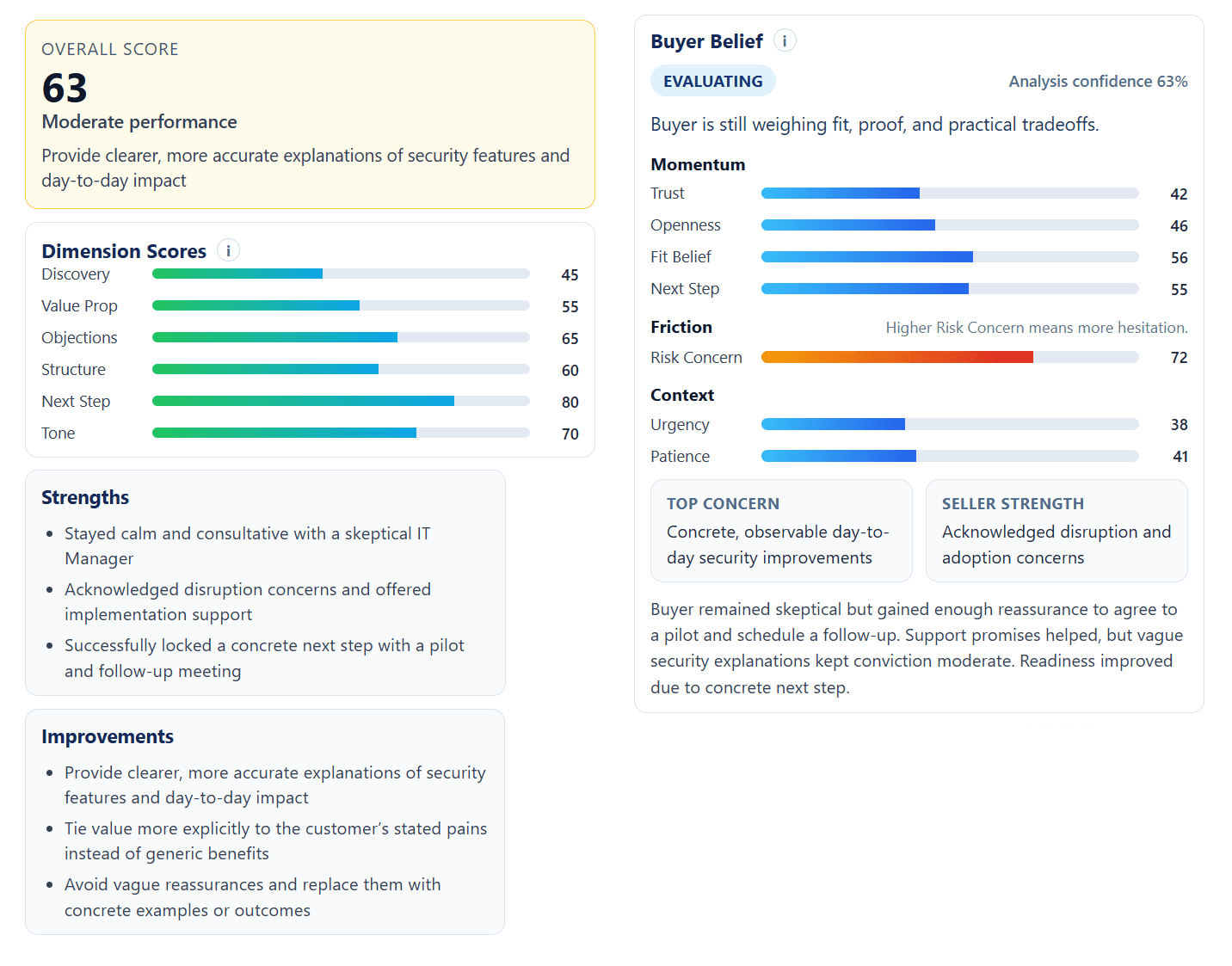Click the Value Prop score bar
1232x966 pixels.
pyautogui.click(x=341, y=305)
